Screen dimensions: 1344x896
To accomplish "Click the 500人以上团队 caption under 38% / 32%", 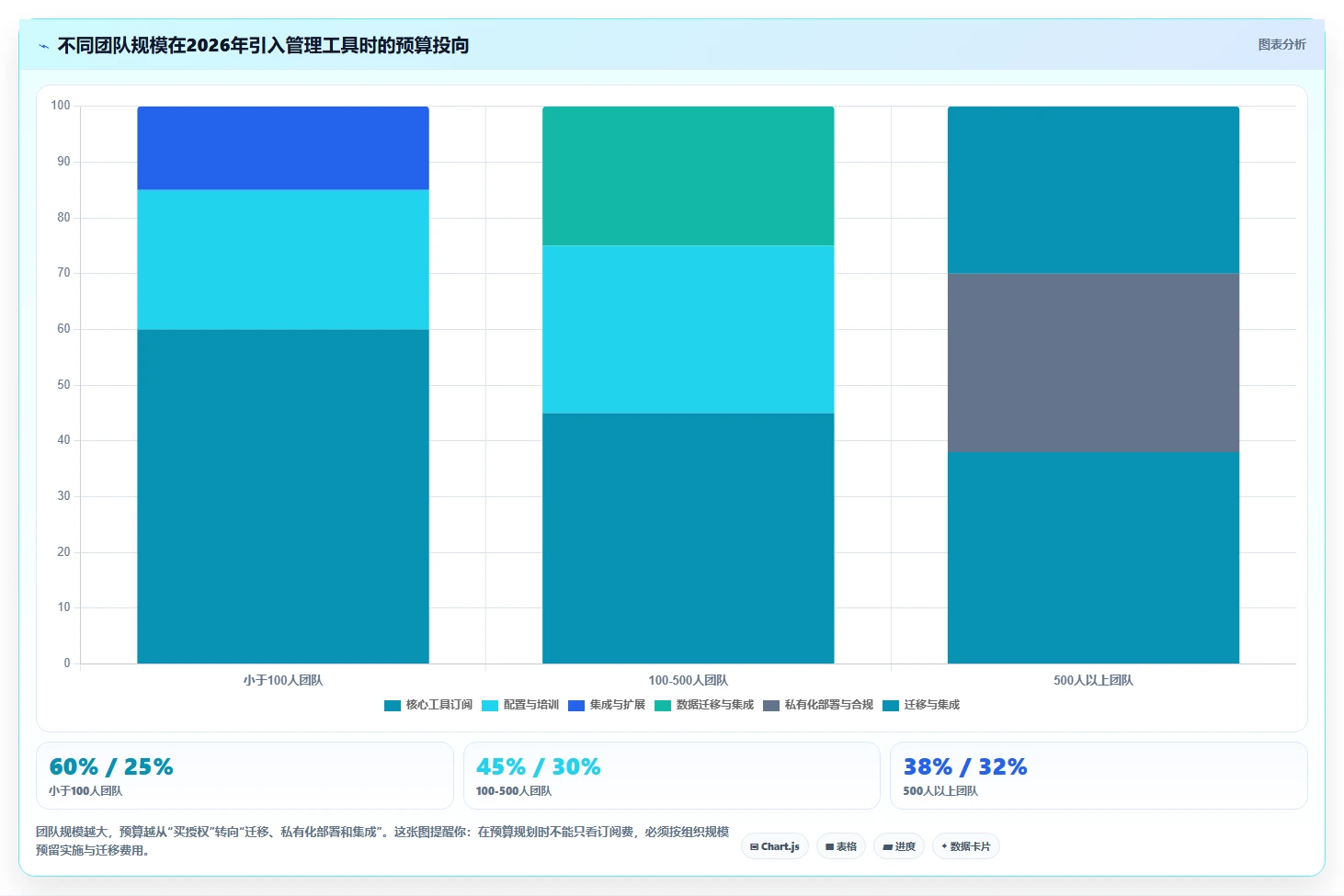I will 940,791.
